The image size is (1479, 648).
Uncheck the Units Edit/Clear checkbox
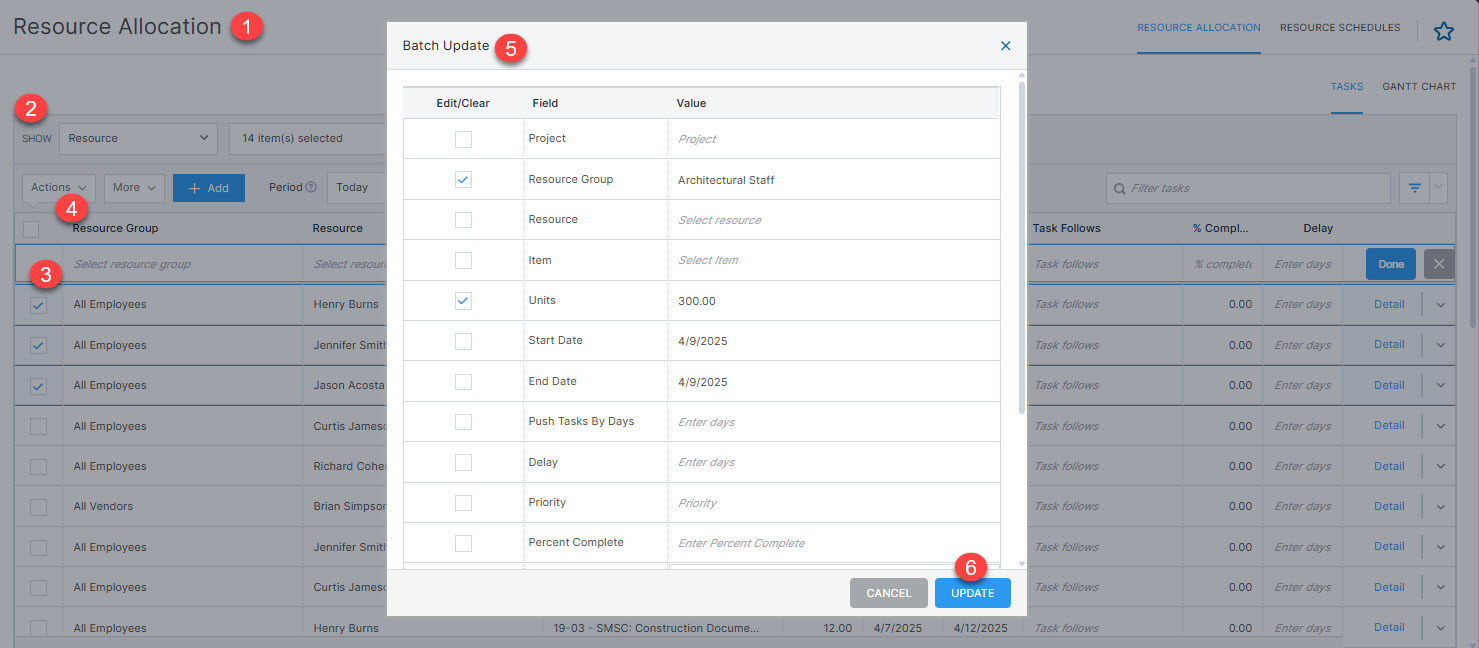[x=463, y=301]
